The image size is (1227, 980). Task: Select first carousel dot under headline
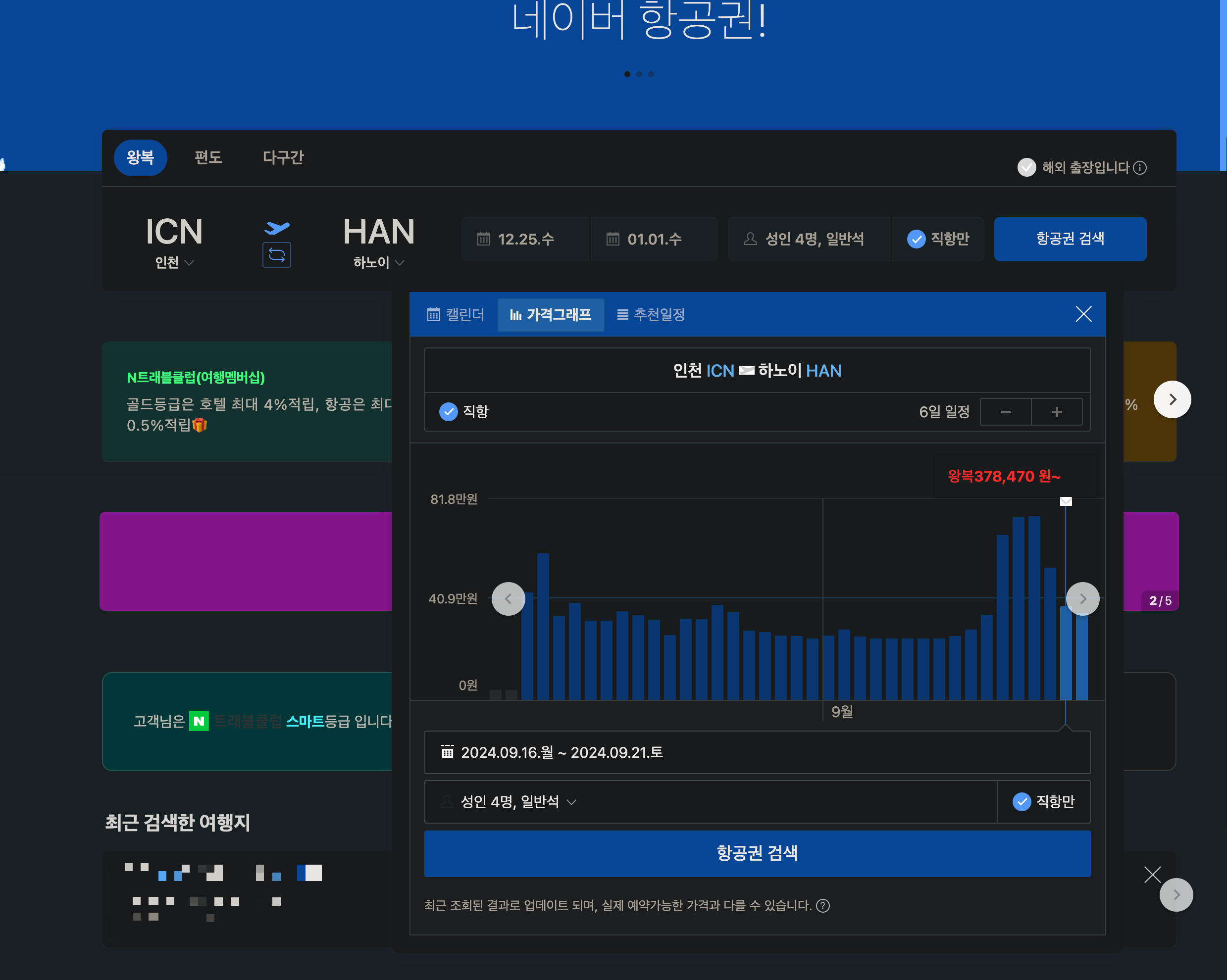pyautogui.click(x=627, y=74)
